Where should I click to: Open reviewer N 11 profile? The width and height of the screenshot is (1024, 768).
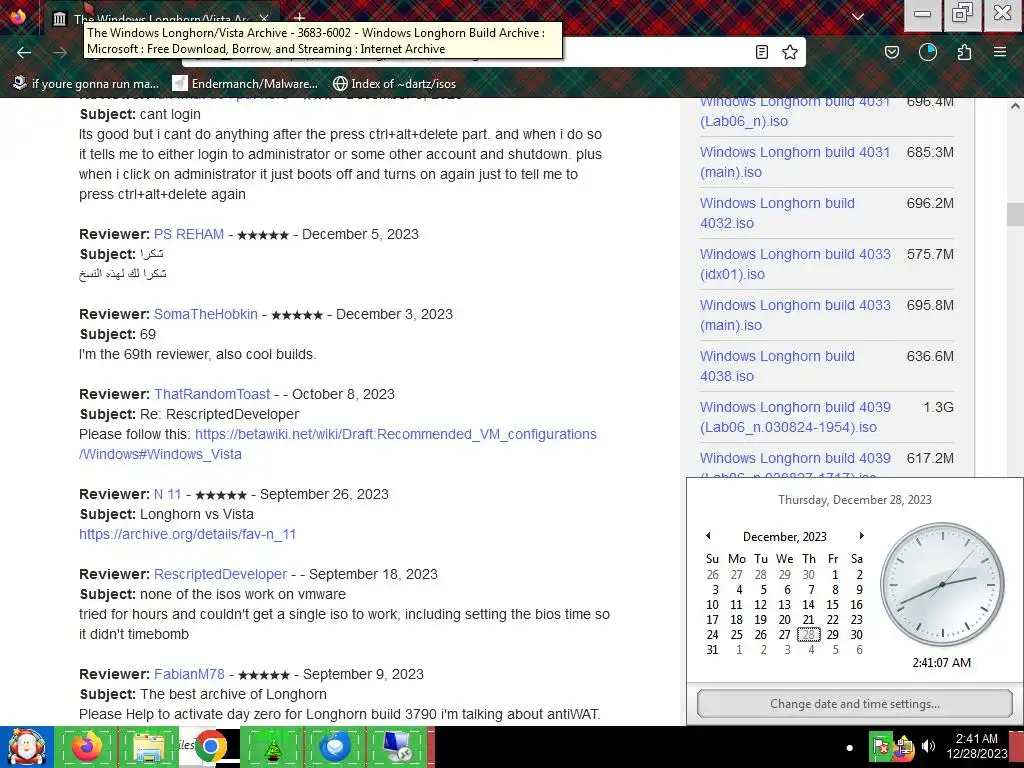click(x=168, y=494)
